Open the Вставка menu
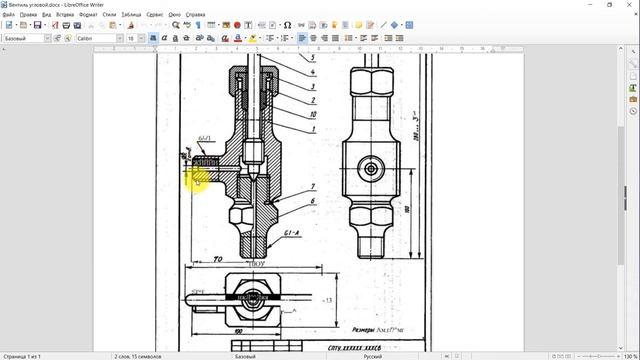This screenshot has height=360, width=640. tap(65, 14)
